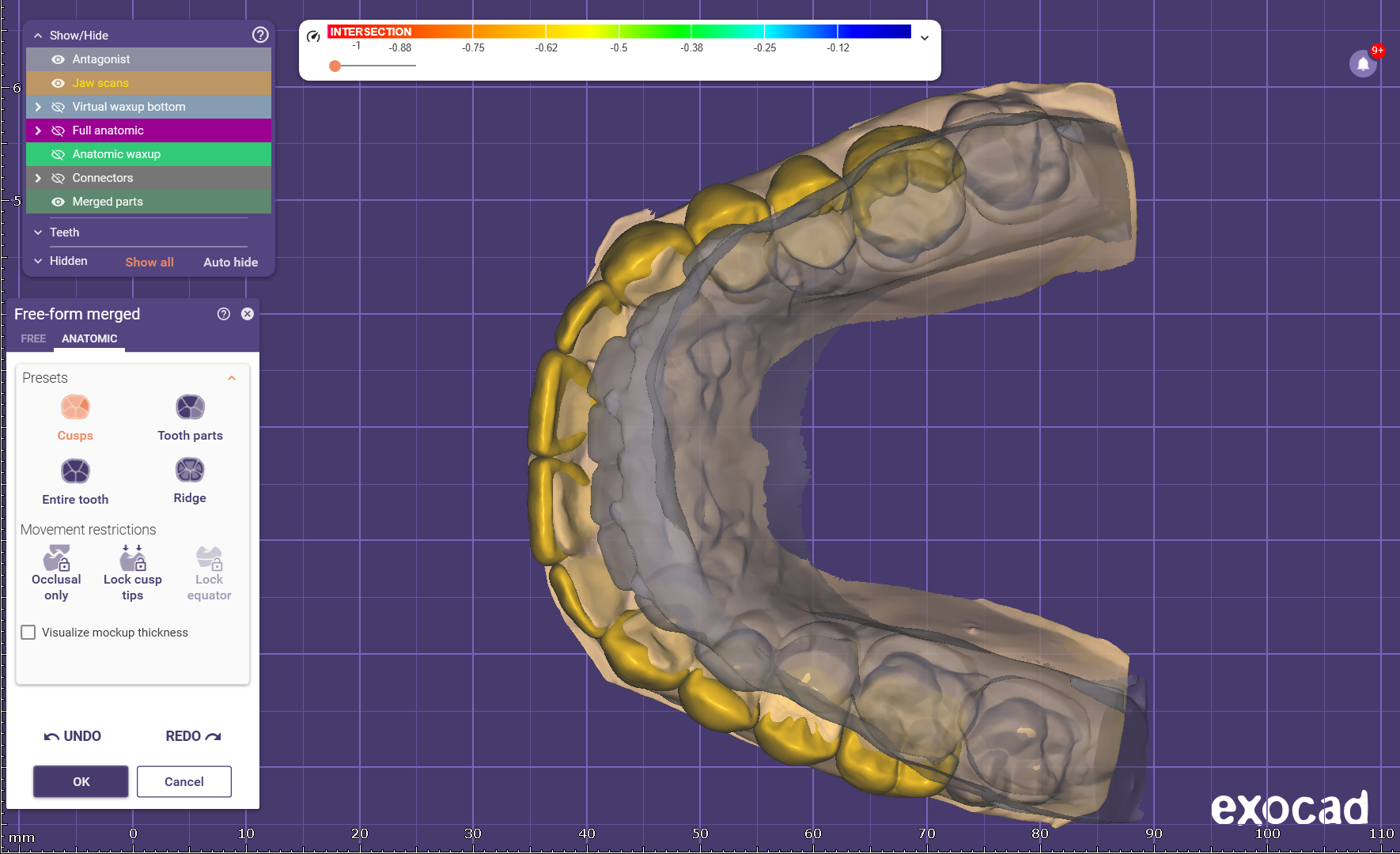Click the Show all link
The width and height of the screenshot is (1400, 854).
(x=149, y=263)
